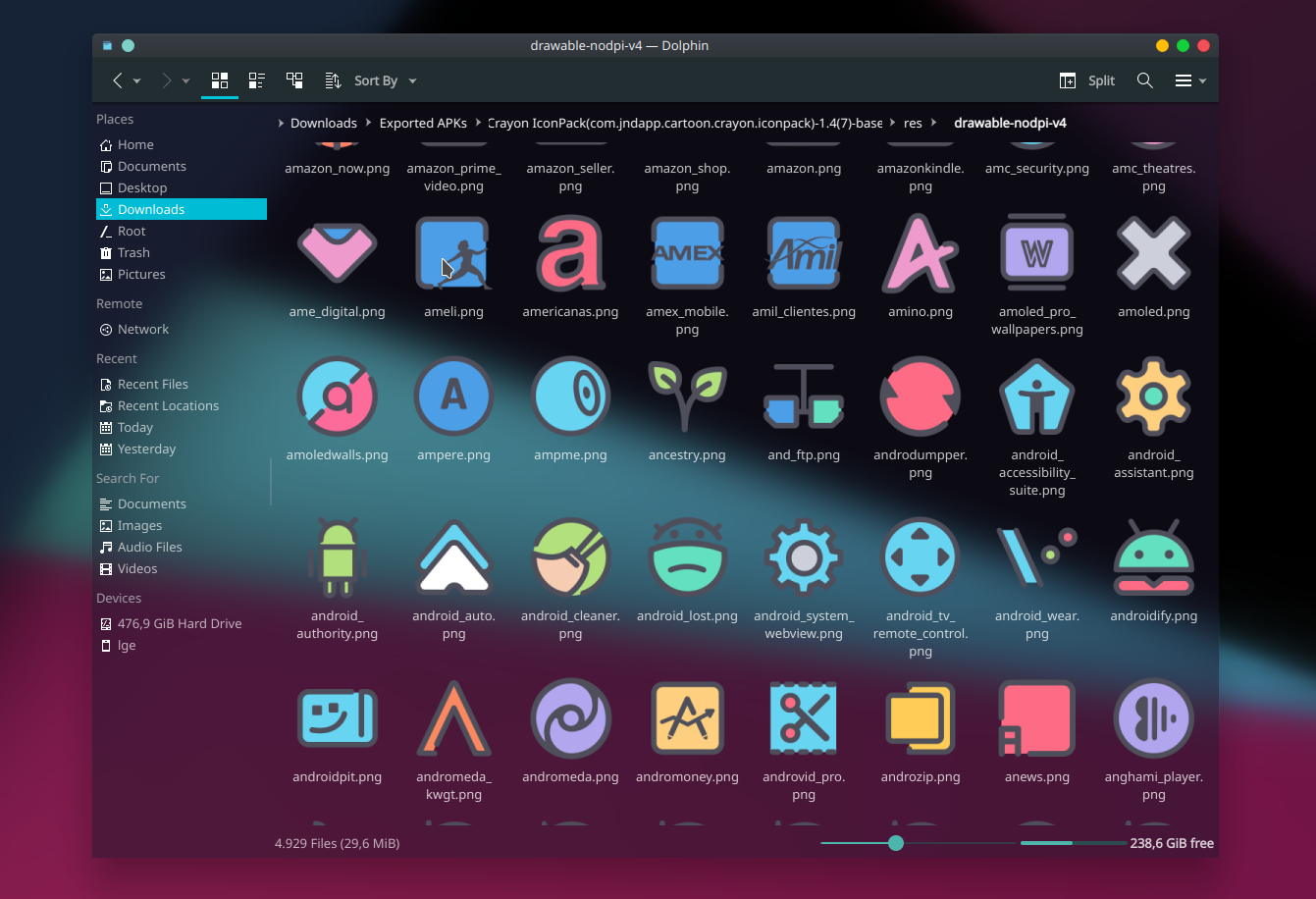The width and height of the screenshot is (1316, 899).
Task: Search for Audio Files in sidebar
Action: (182, 547)
